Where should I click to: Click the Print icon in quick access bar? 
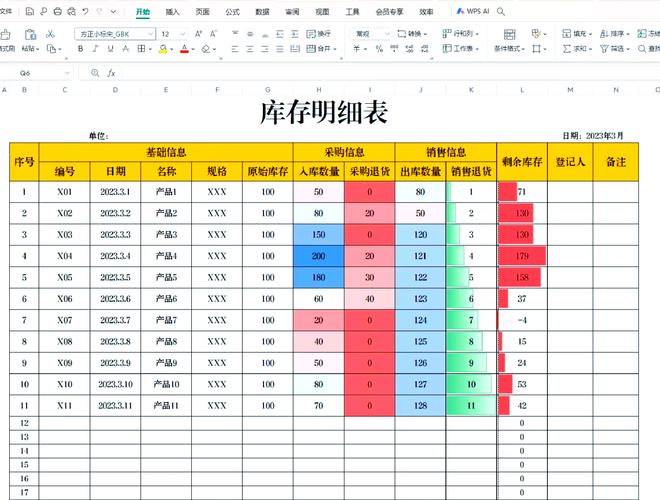[58, 11]
